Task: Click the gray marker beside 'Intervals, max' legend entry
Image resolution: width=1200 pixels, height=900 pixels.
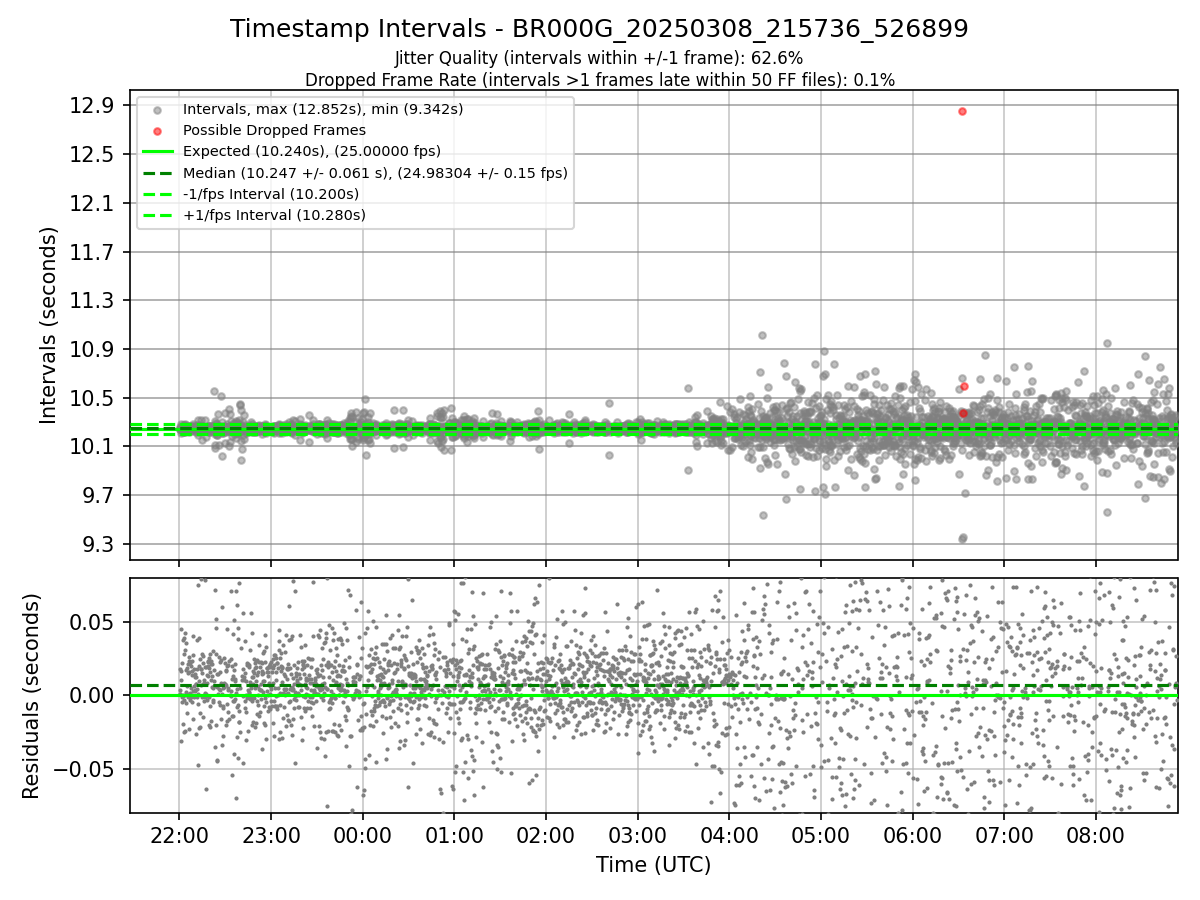Action: (156, 109)
